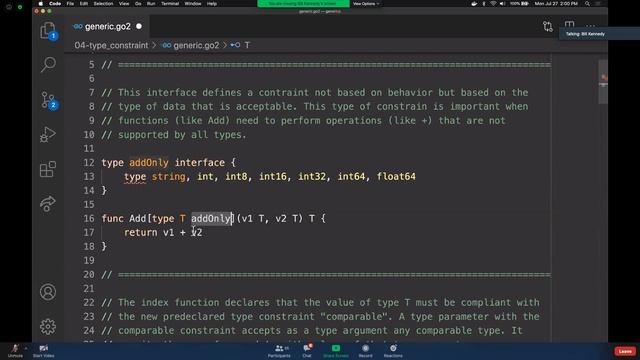This screenshot has width=640, height=360.
Task: Open the Live Share arrow icon
Action: 48,204
